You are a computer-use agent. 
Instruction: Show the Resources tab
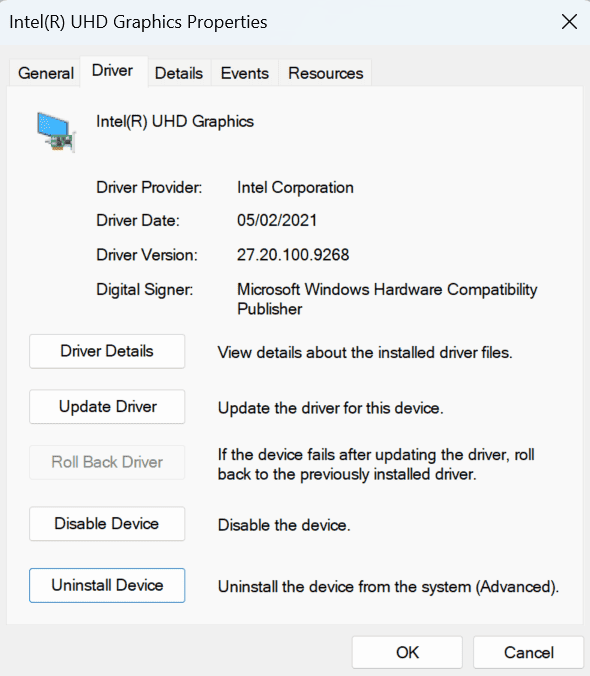pos(325,73)
